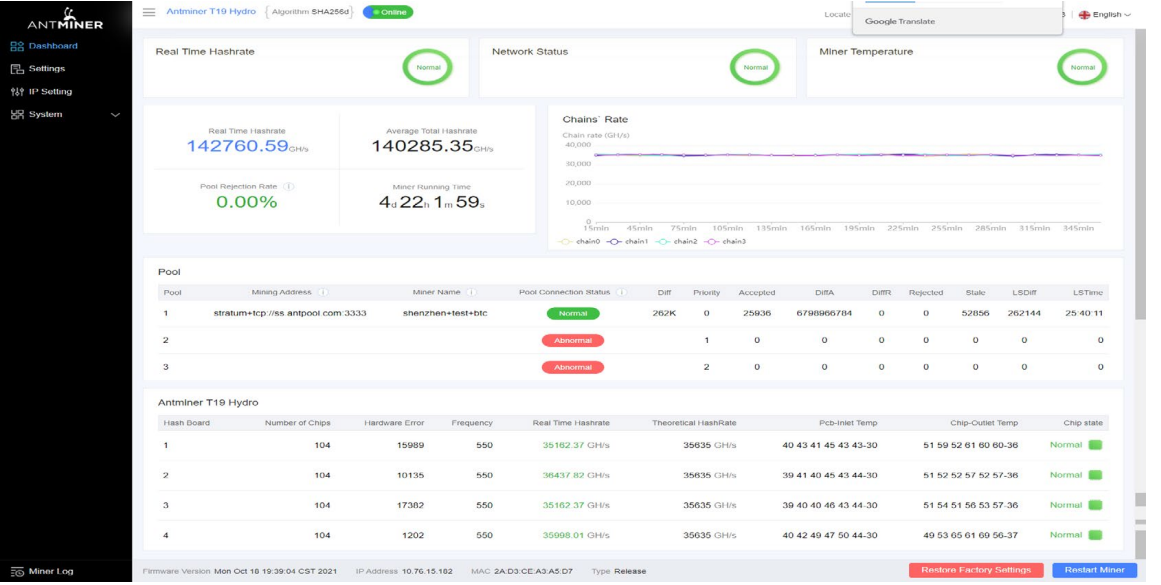The image size is (1161, 585).
Task: Expand the System submenu chevron
Action: click(115, 116)
